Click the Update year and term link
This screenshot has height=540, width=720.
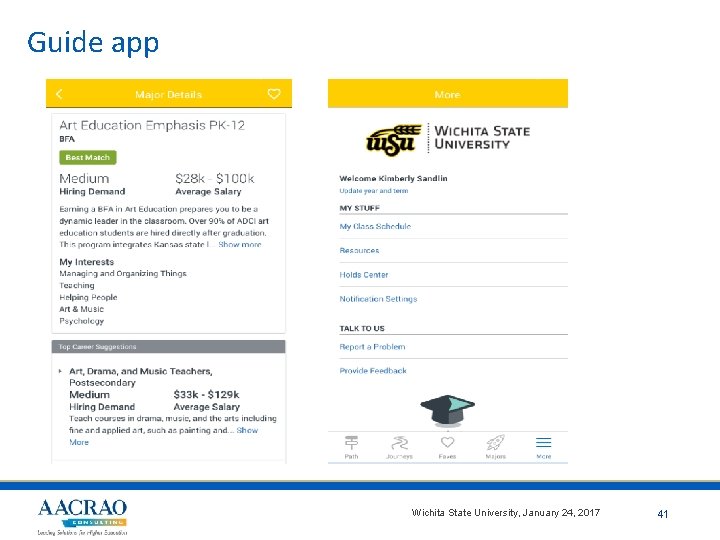[374, 191]
